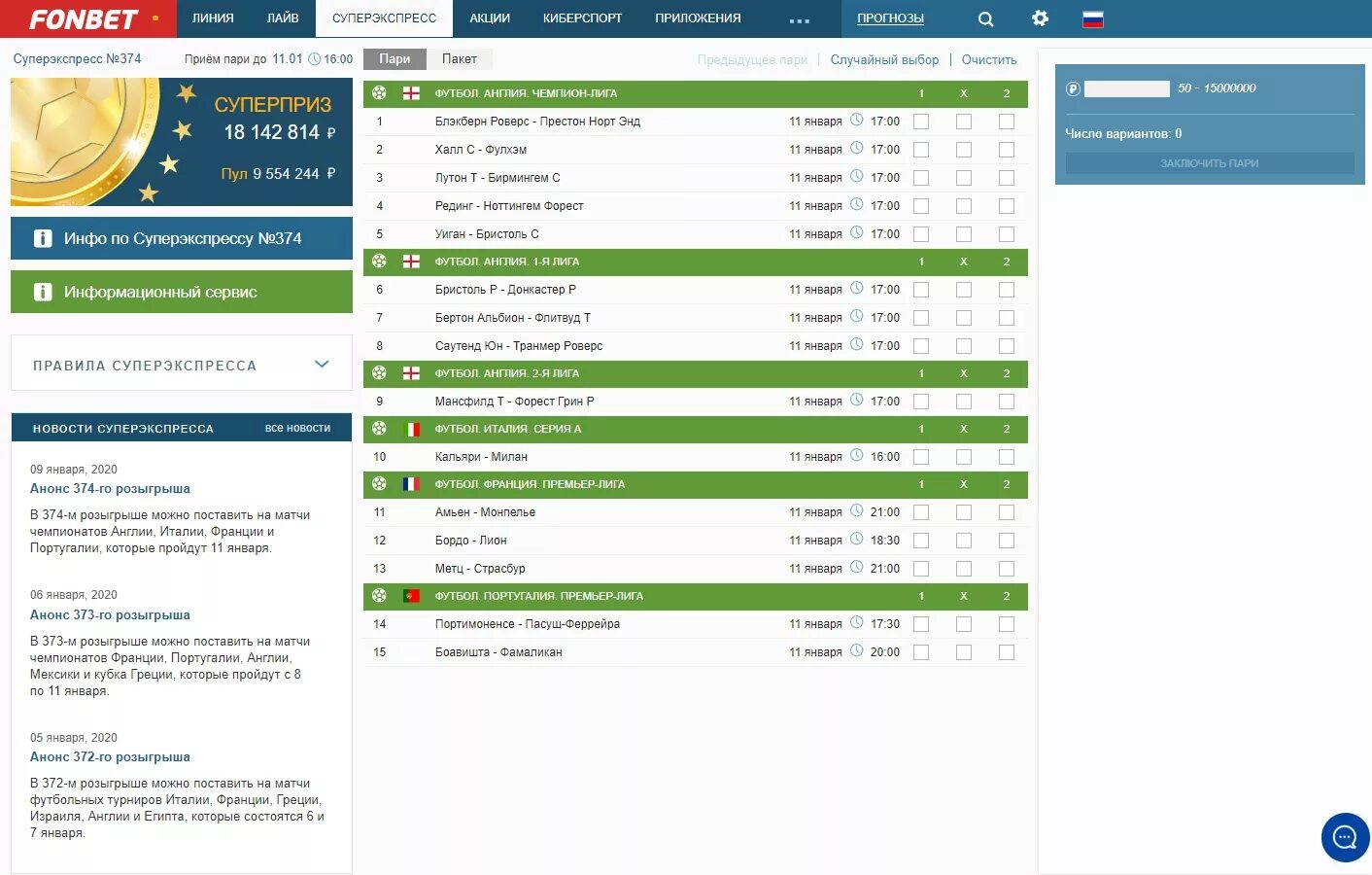Image resolution: width=1372 pixels, height=875 pixels.
Task: Click England flag in 1-я Лига header
Action: coord(411,262)
